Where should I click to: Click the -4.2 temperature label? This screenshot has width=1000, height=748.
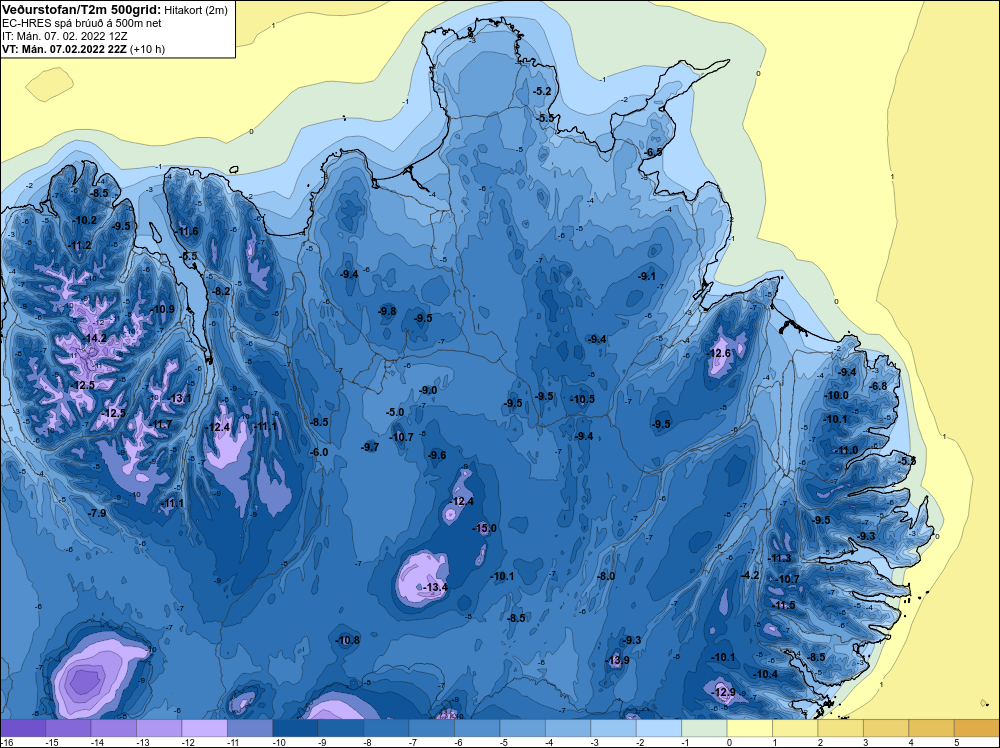pyautogui.click(x=751, y=575)
